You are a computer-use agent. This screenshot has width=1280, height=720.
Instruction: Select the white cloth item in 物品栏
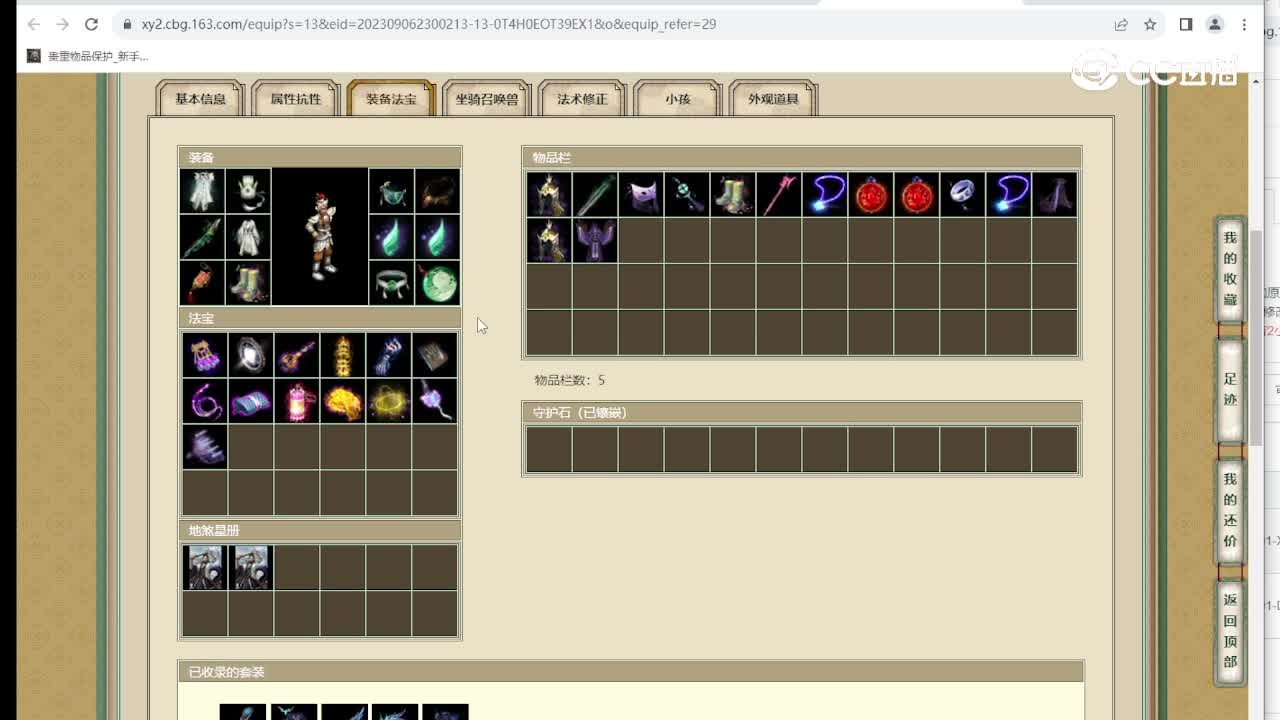click(641, 194)
